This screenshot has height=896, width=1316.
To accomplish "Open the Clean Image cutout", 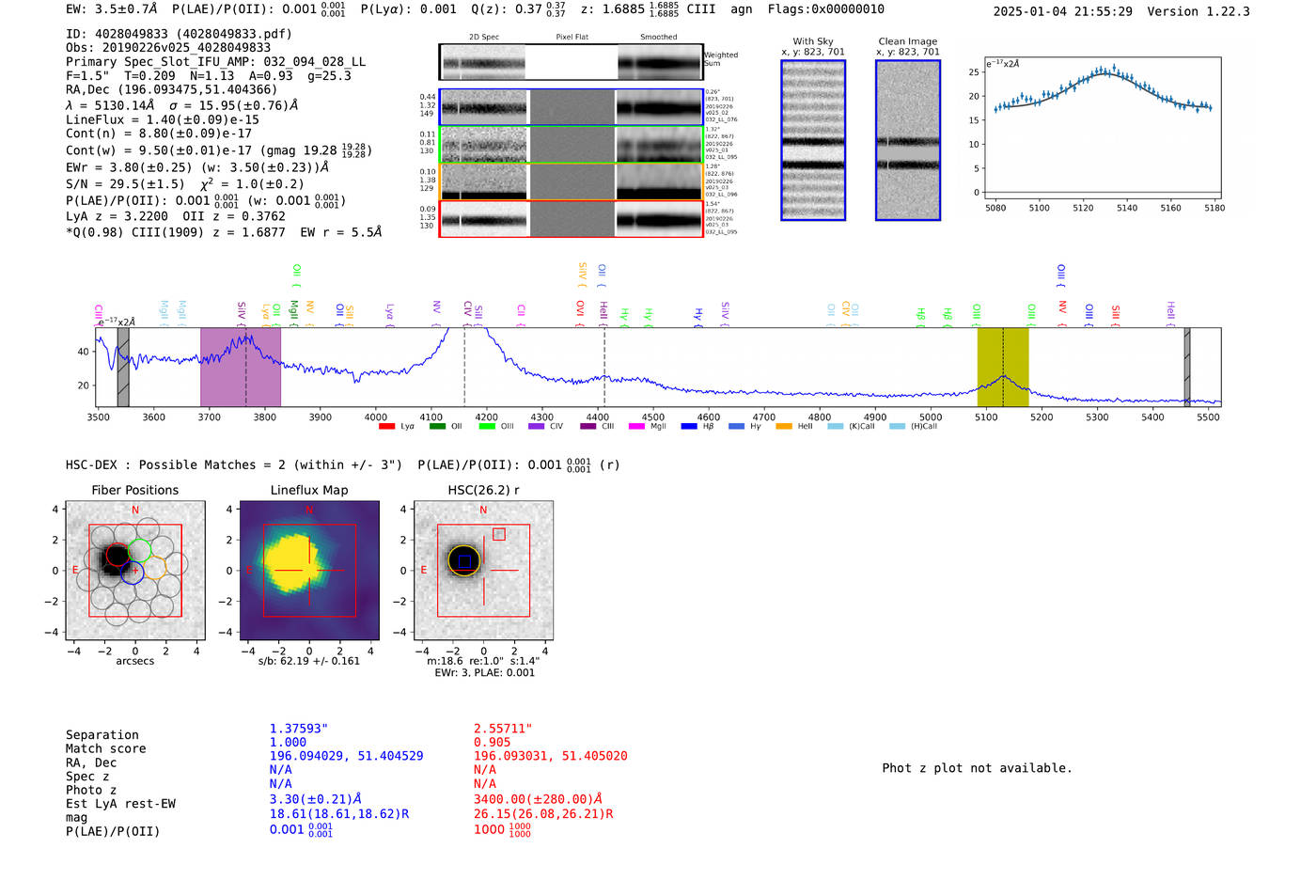I will tap(908, 140).
